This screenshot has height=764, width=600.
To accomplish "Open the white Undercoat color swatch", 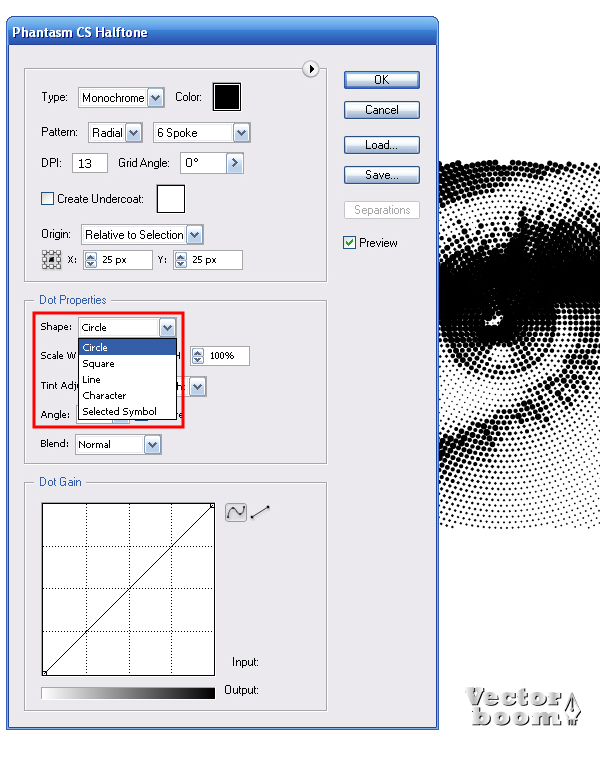I will 171,199.
